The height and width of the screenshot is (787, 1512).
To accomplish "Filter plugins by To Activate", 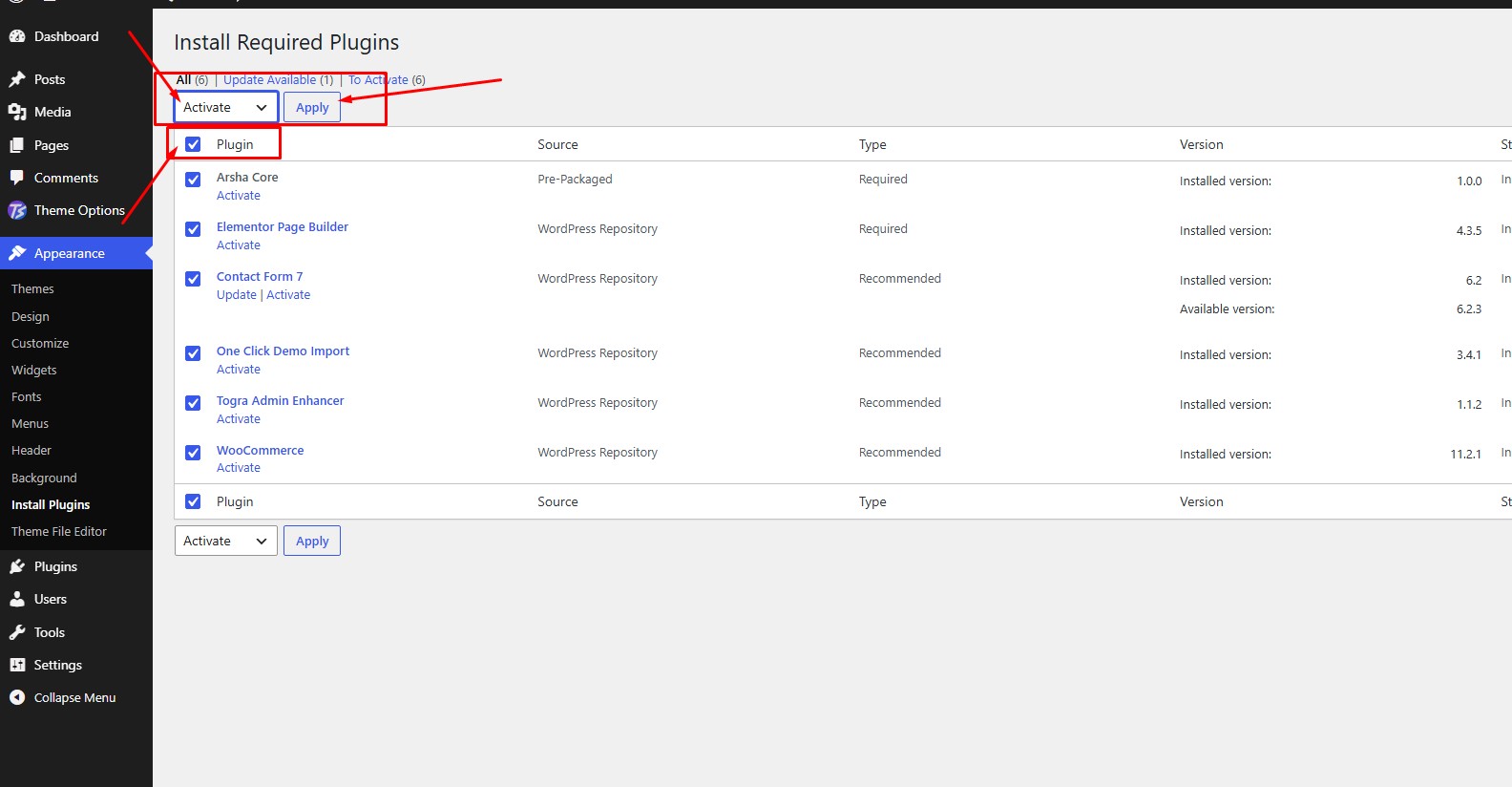I will (x=378, y=80).
